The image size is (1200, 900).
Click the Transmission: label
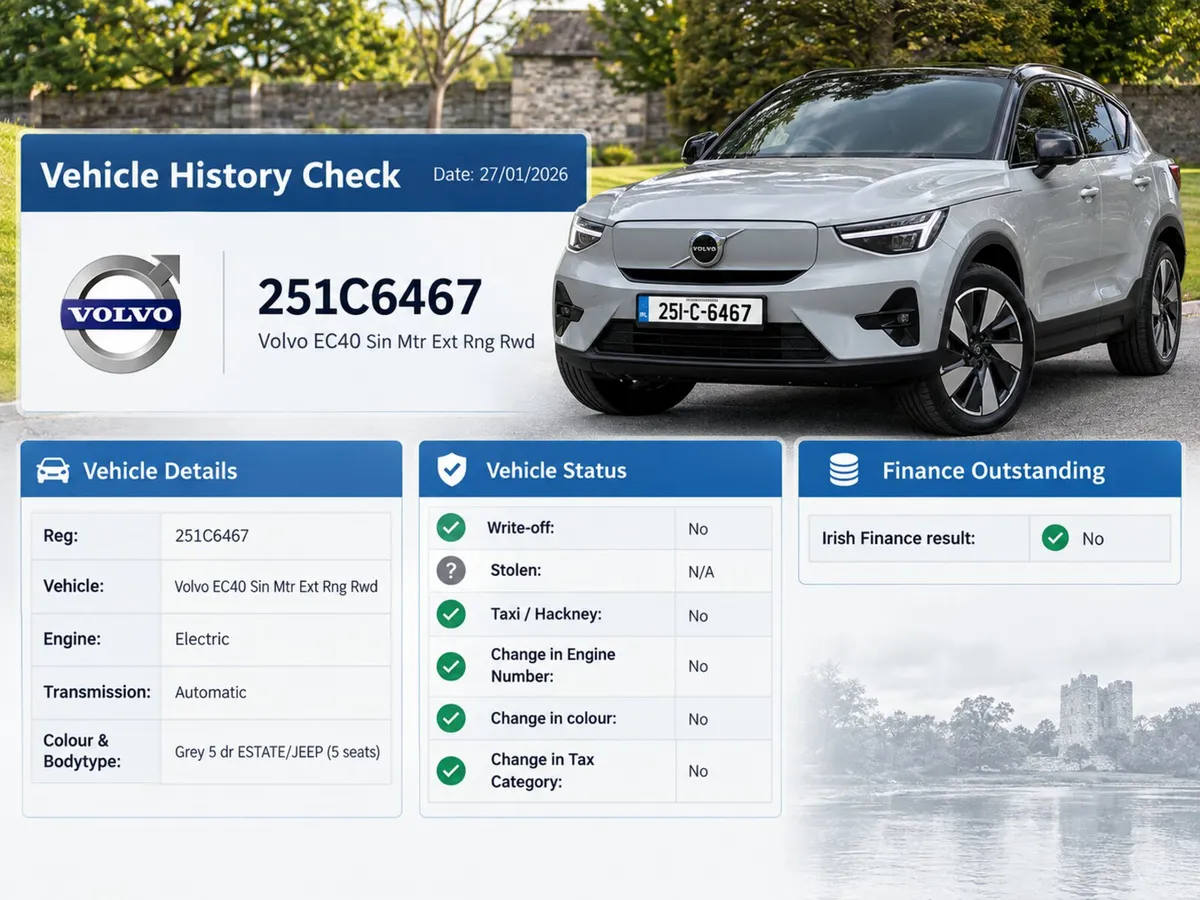point(97,691)
